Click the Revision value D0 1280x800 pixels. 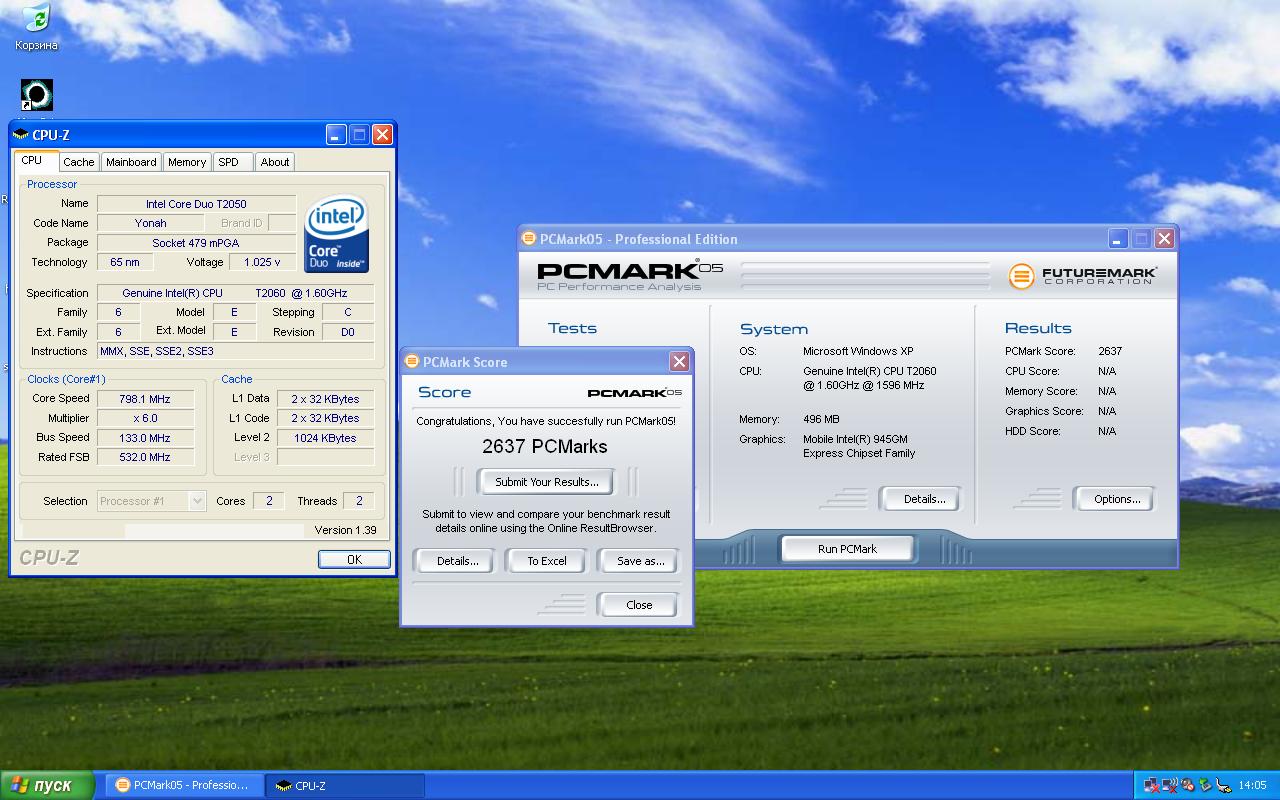pos(348,332)
